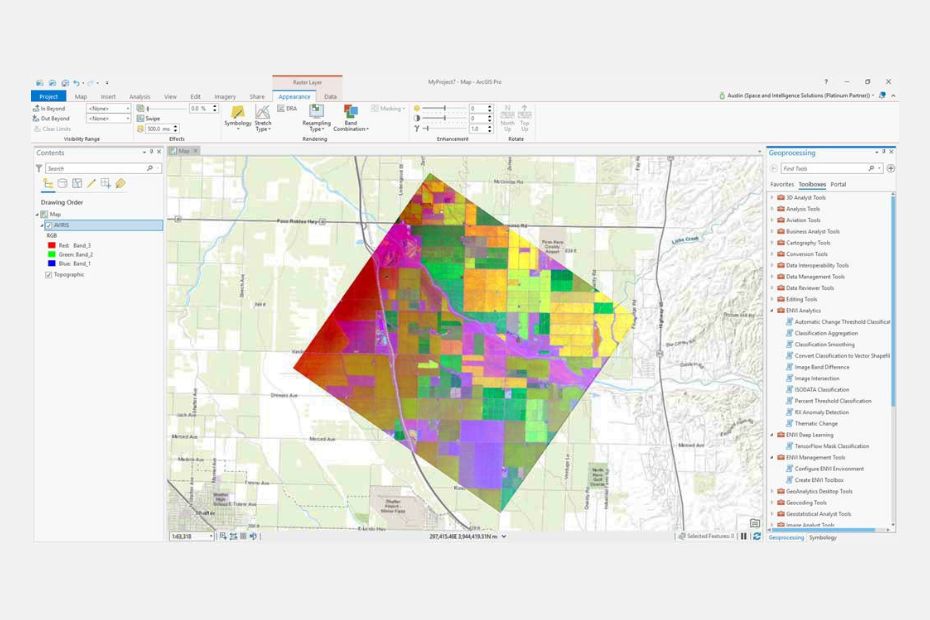Click the Geoprocessing back arrow
The image size is (930, 620).
click(773, 168)
